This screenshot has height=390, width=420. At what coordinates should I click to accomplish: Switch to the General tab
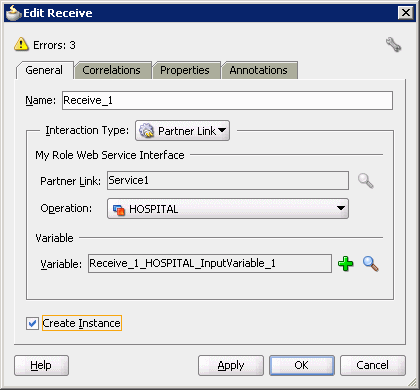(44, 70)
